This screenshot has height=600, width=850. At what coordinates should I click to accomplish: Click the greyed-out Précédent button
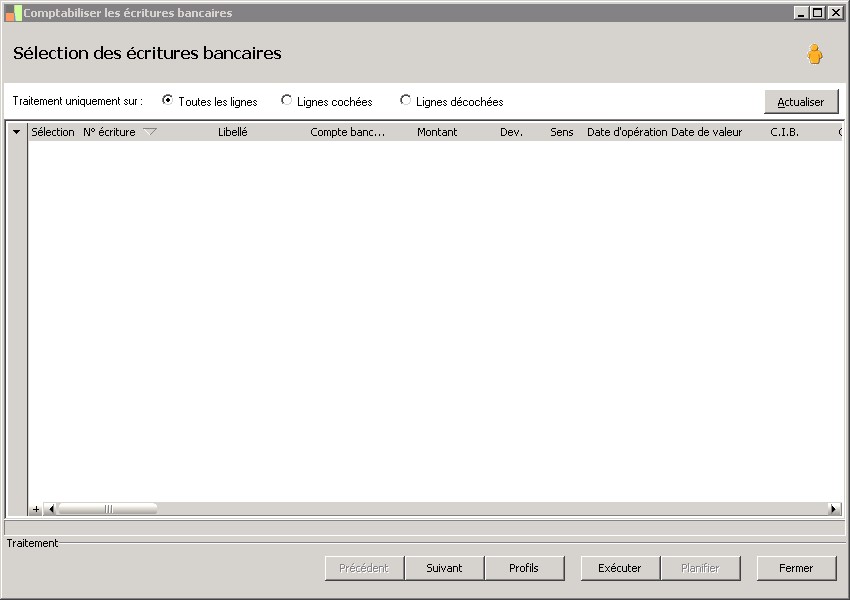pyautogui.click(x=364, y=568)
